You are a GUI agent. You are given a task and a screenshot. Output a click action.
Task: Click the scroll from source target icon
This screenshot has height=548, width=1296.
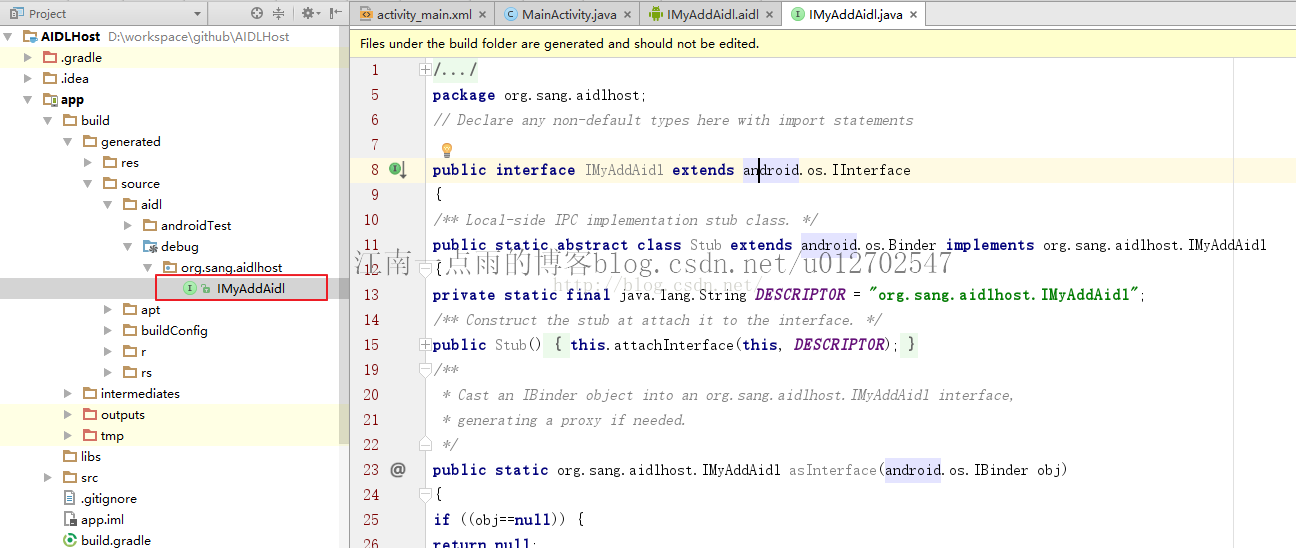[x=257, y=13]
